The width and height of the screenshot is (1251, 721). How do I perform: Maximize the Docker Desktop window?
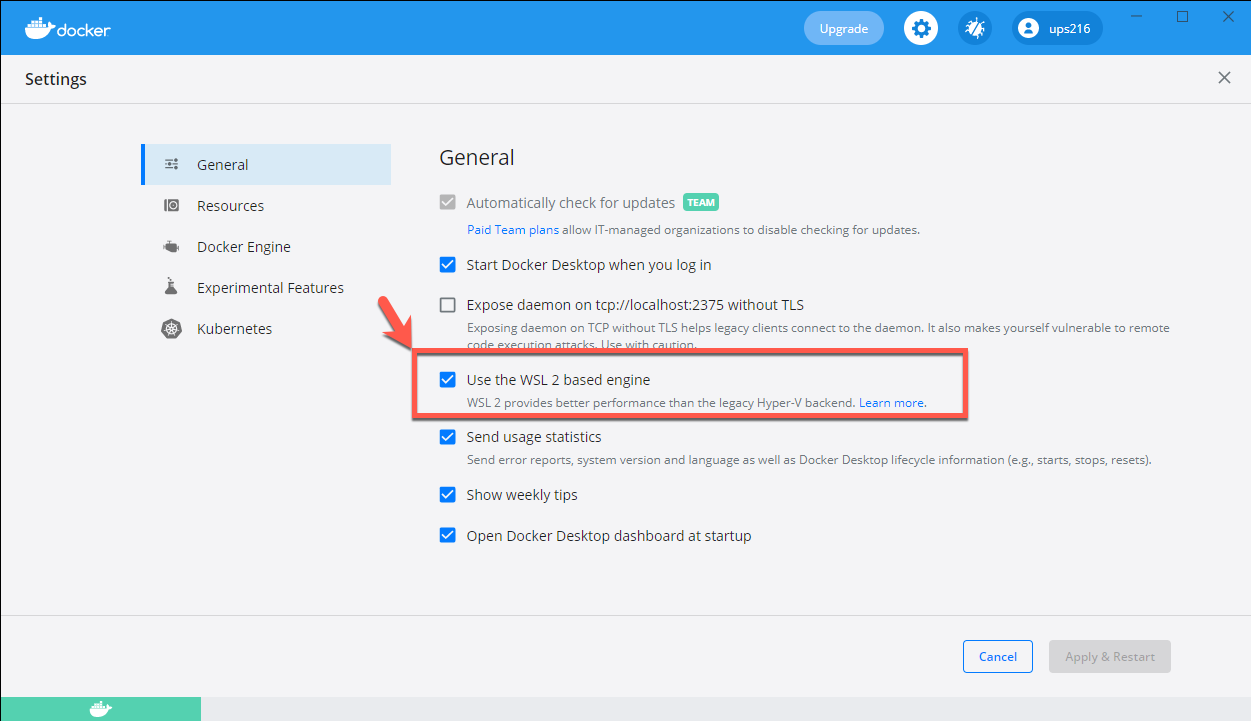click(x=1182, y=16)
